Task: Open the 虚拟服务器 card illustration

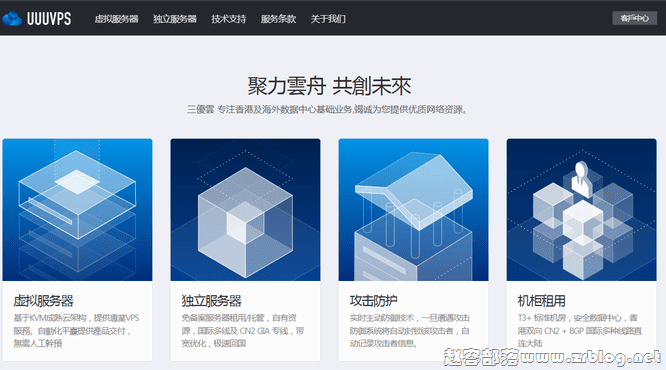Action: (x=77, y=209)
